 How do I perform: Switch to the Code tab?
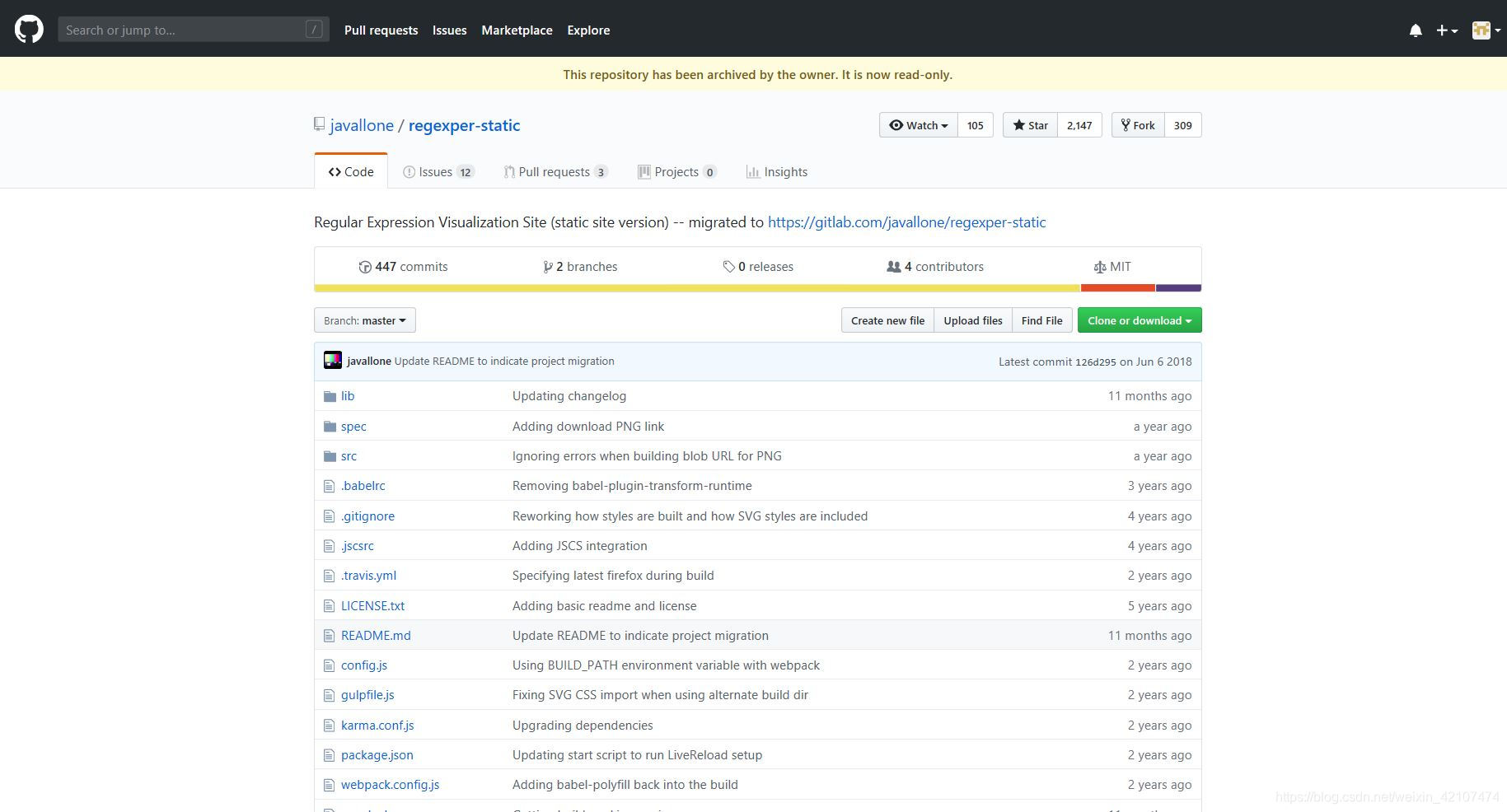coord(351,171)
